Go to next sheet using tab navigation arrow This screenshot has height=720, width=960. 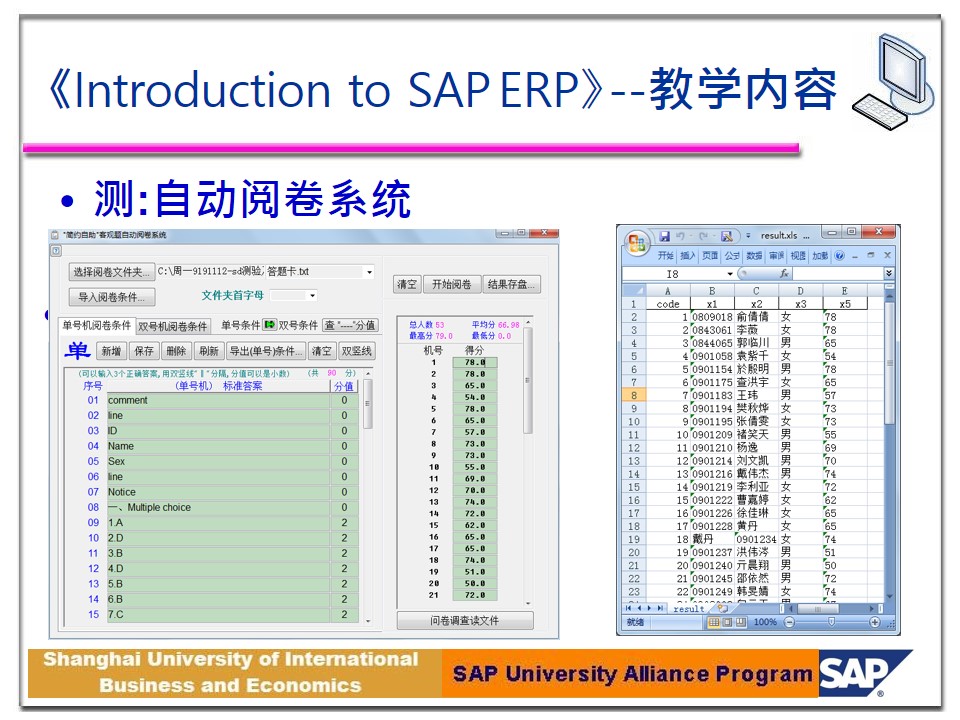tap(650, 608)
